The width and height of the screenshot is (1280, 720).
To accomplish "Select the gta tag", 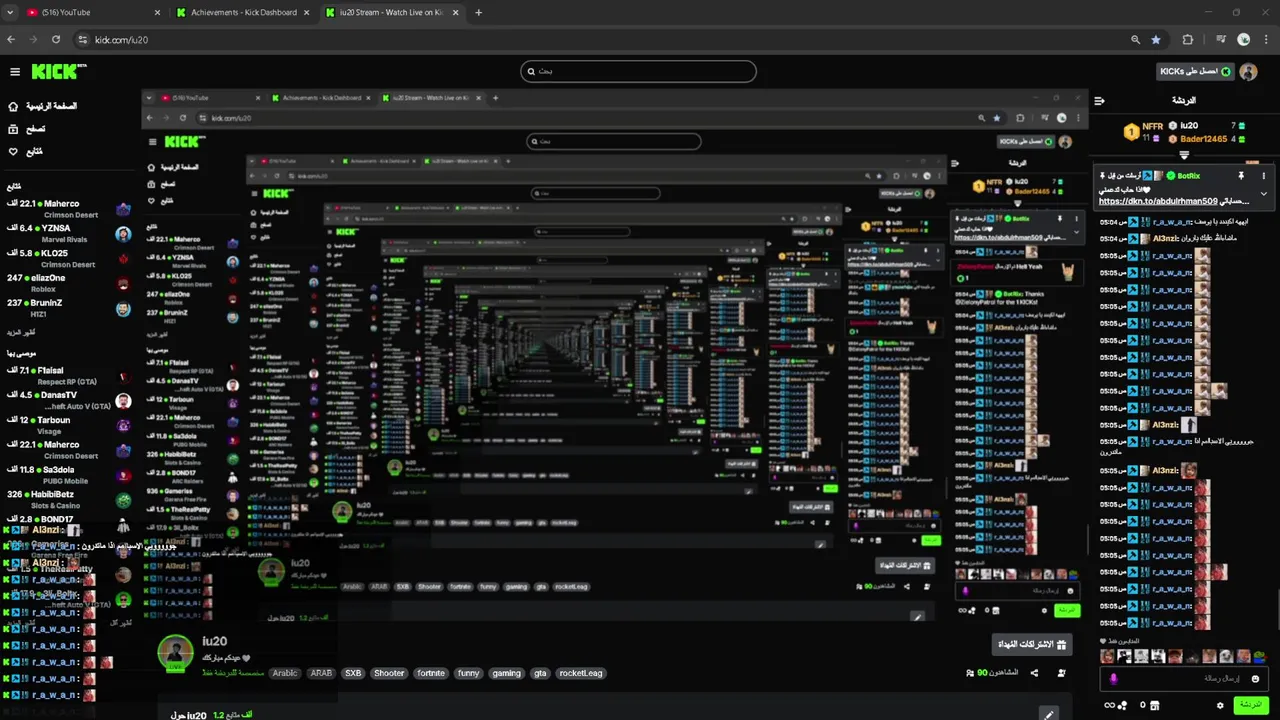I will tap(540, 673).
